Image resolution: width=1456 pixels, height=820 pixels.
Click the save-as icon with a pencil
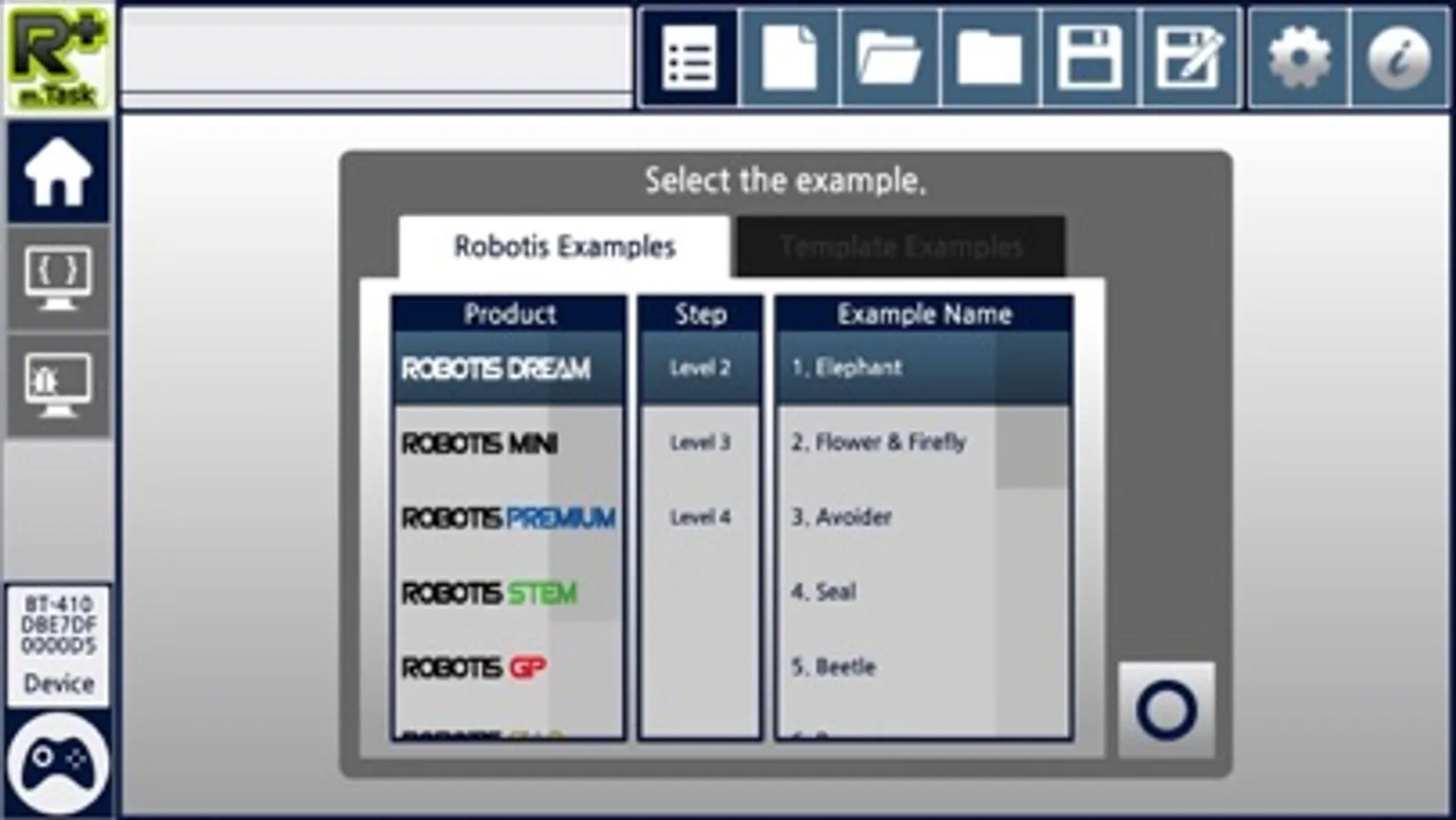click(1188, 57)
